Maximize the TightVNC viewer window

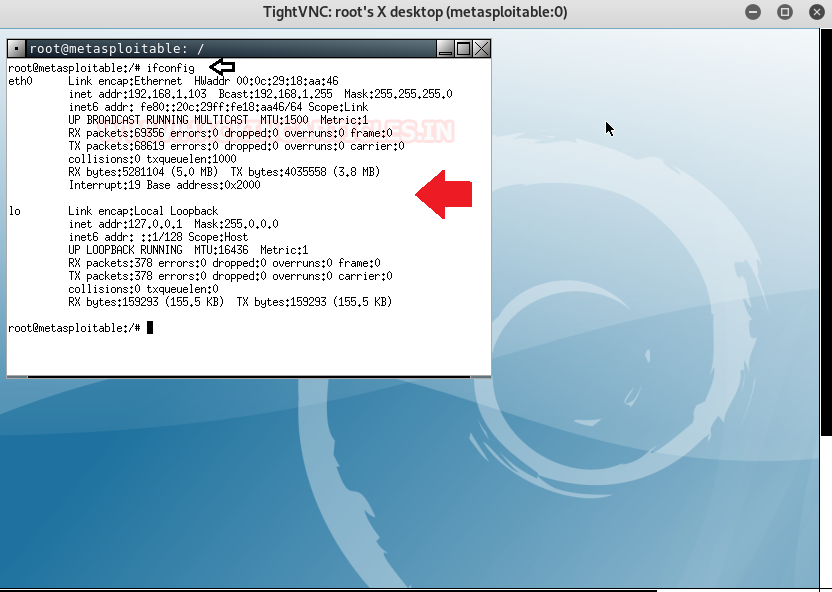[x=785, y=12]
